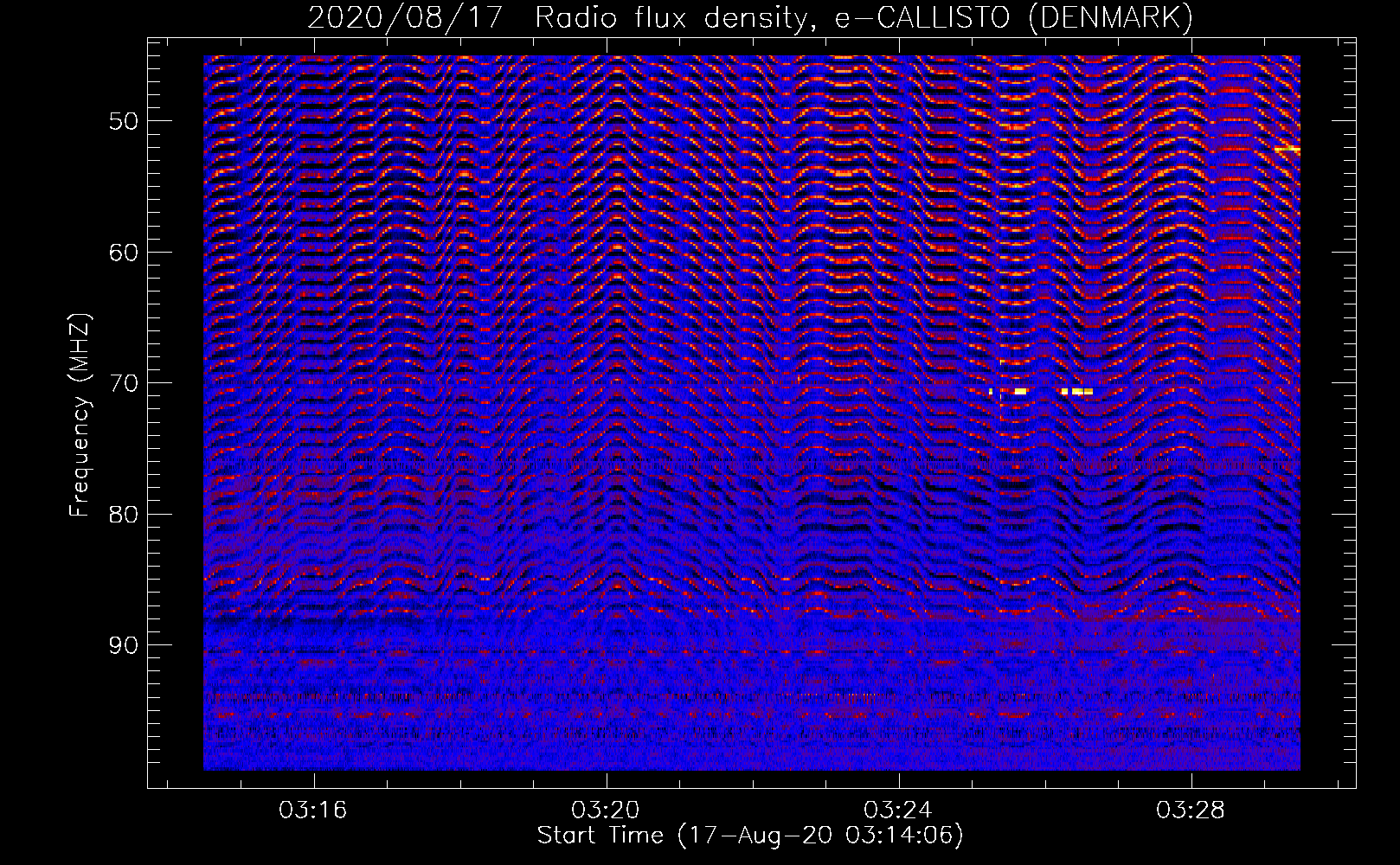Click the 'Frequency (MHZ)' axis label

pos(80,415)
